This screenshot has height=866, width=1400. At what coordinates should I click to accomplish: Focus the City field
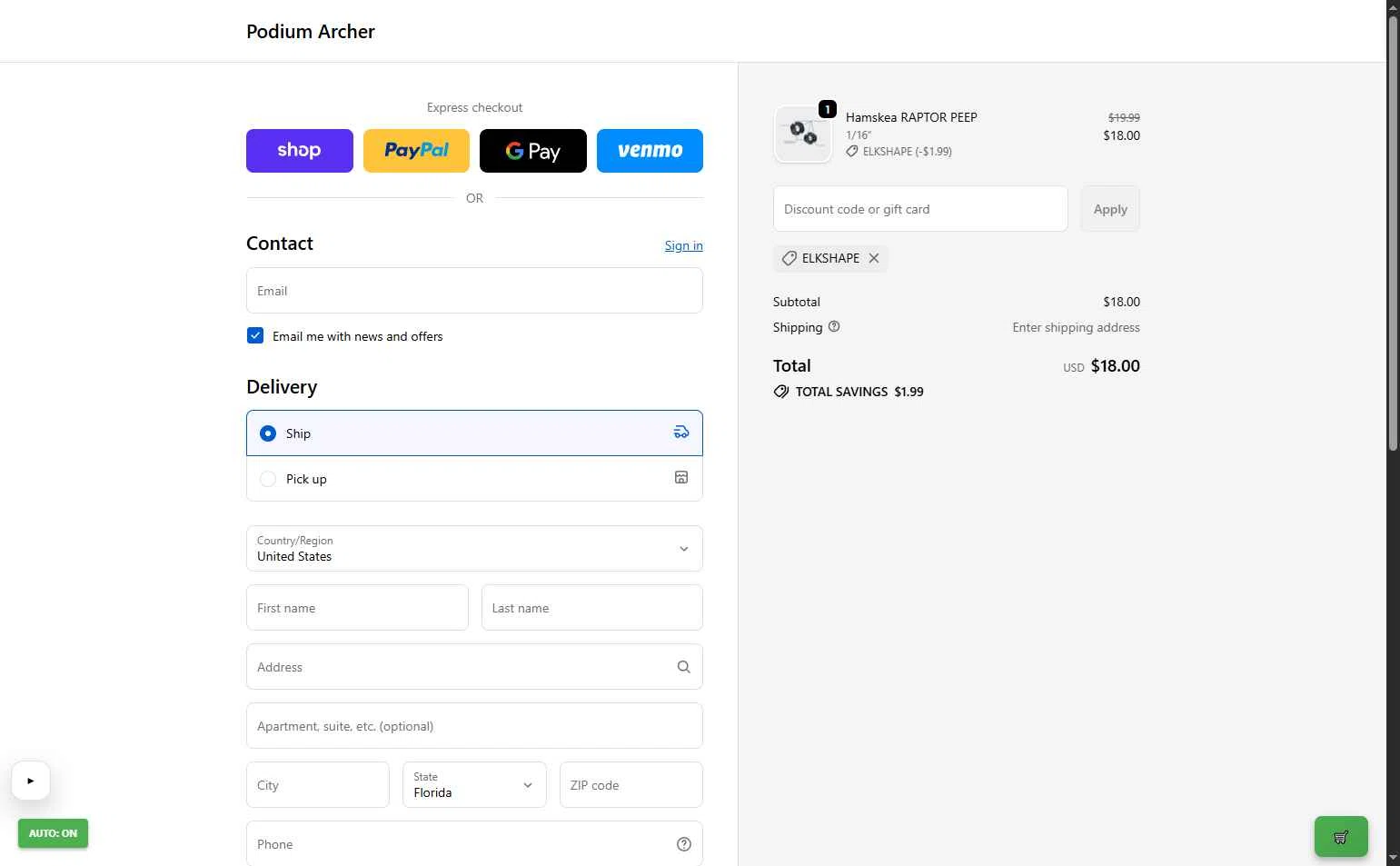tap(318, 785)
